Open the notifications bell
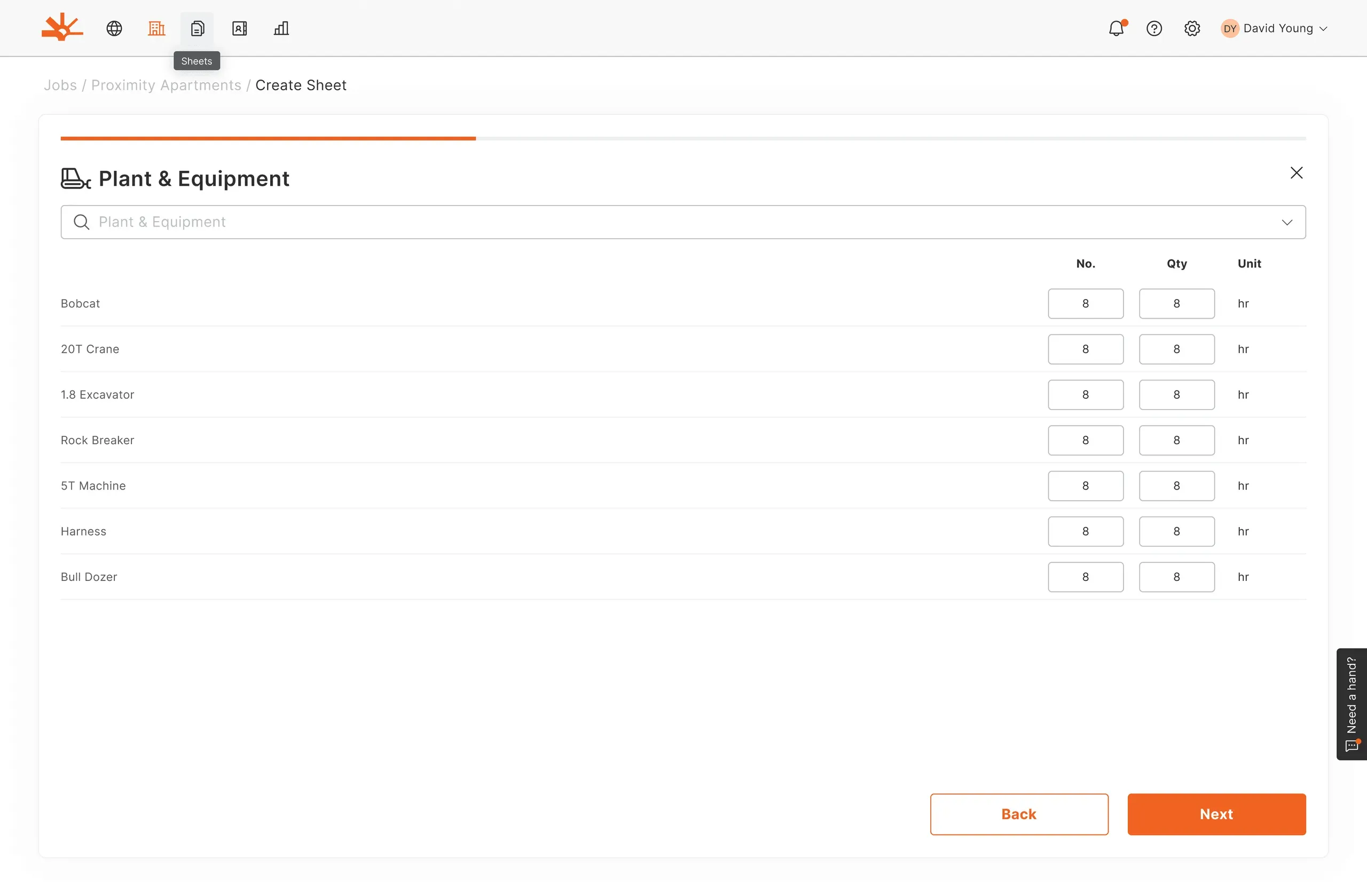1367x896 pixels. (x=1117, y=28)
